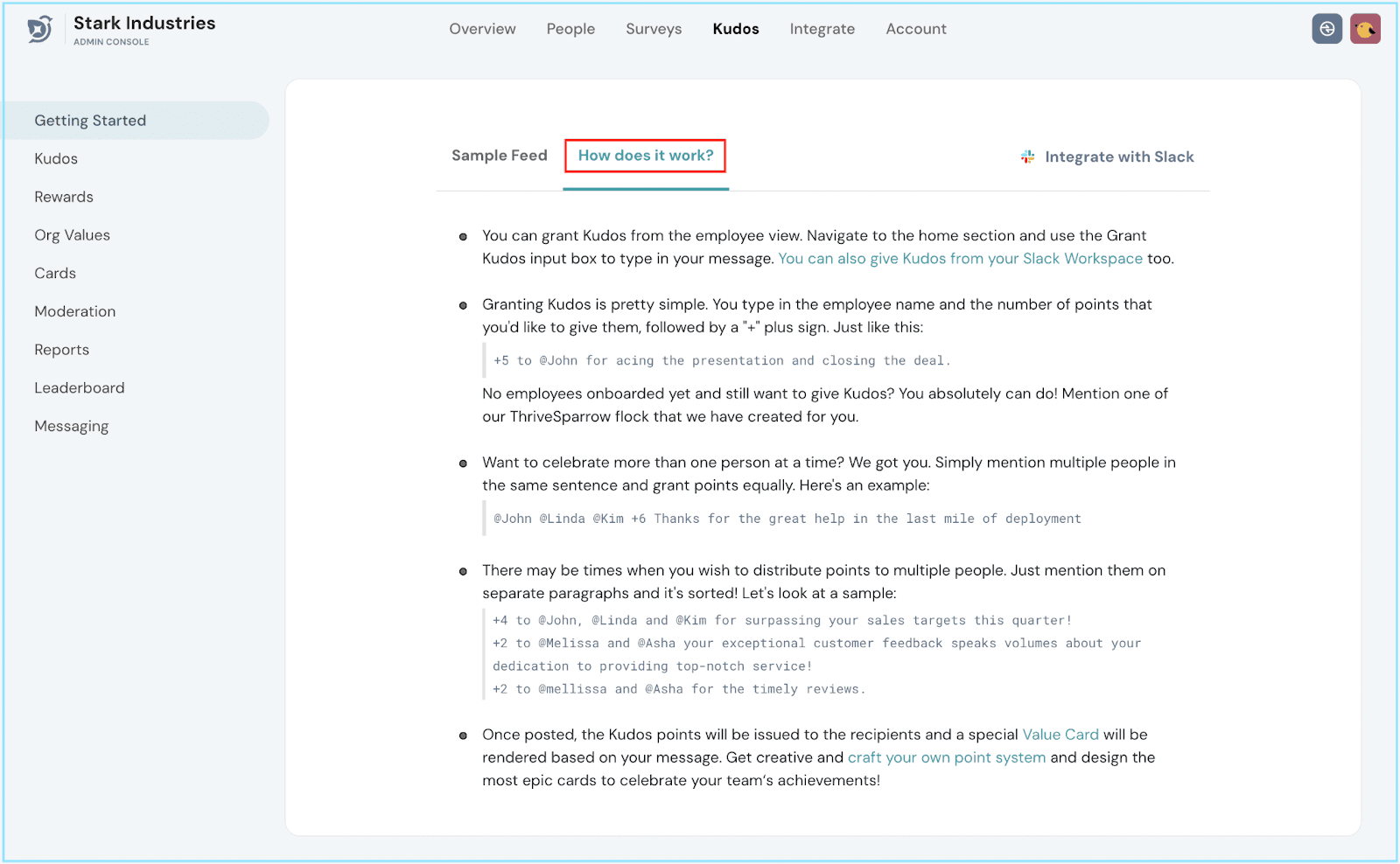Open Moderation in the sidebar
The image size is (1400, 864).
(x=75, y=311)
